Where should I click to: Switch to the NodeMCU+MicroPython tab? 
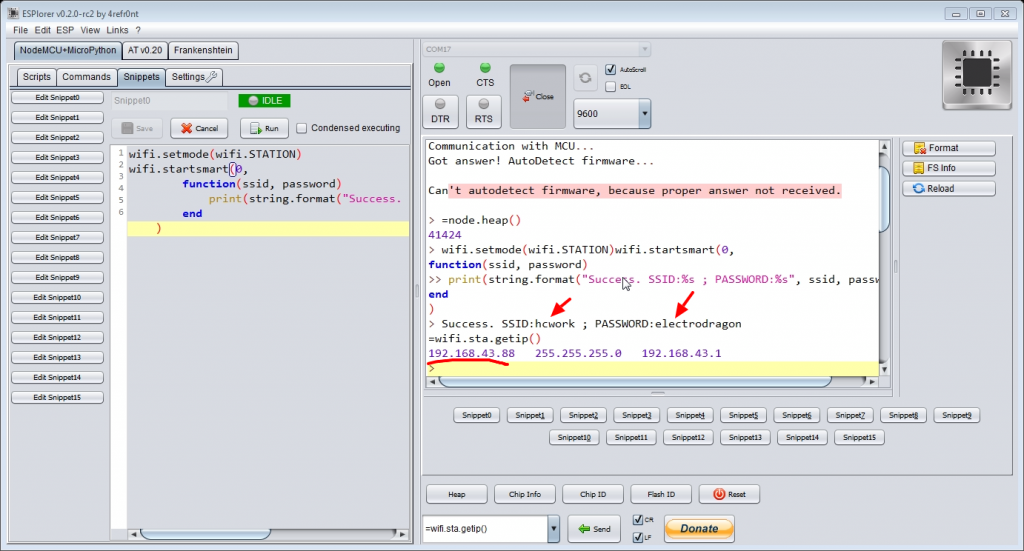(68, 50)
